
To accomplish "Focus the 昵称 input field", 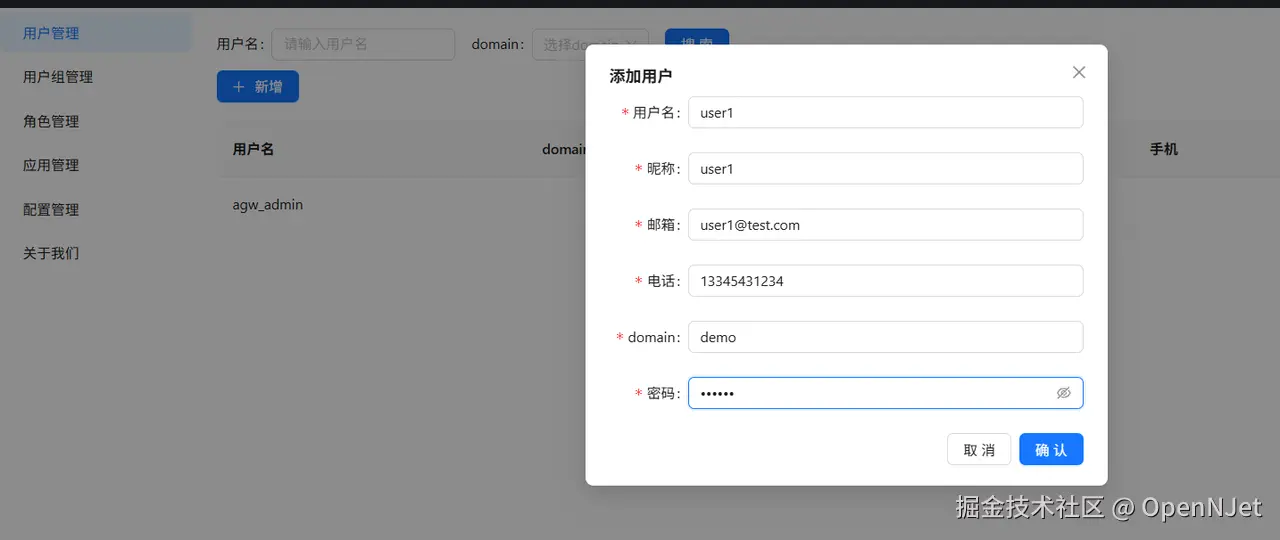I will [x=886, y=168].
